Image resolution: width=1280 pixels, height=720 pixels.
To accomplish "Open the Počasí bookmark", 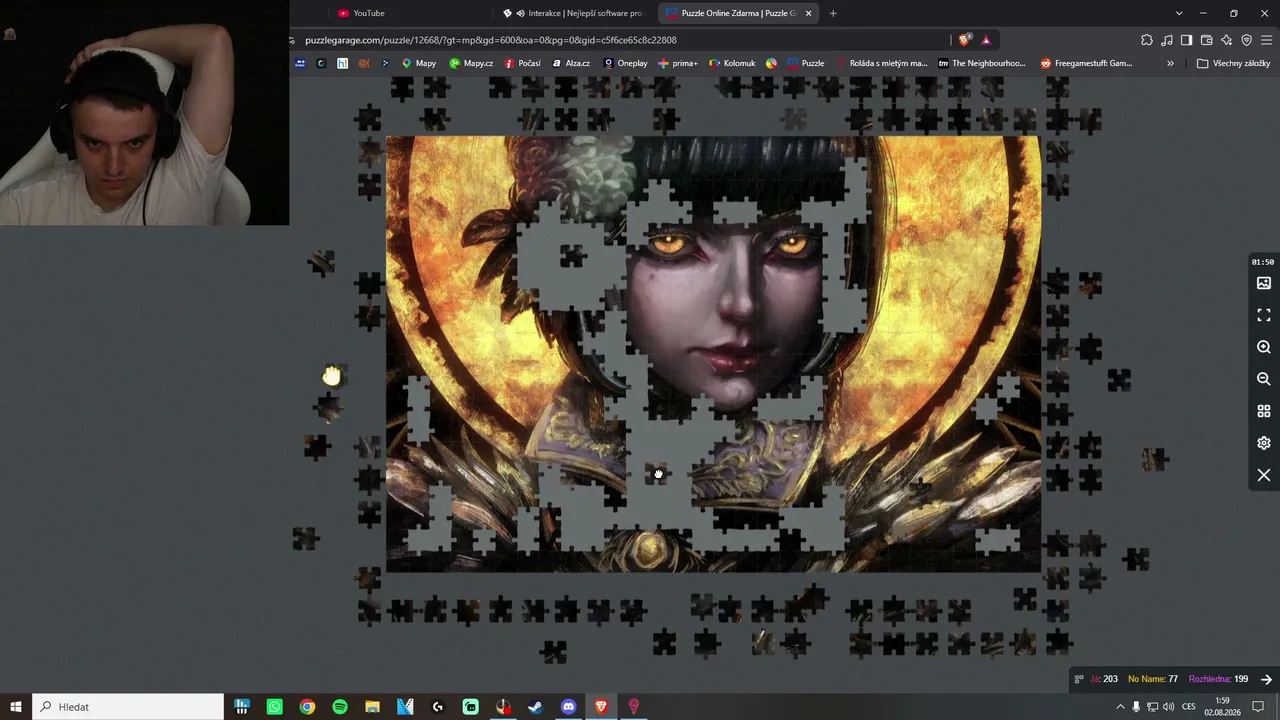I will pyautogui.click(x=523, y=63).
